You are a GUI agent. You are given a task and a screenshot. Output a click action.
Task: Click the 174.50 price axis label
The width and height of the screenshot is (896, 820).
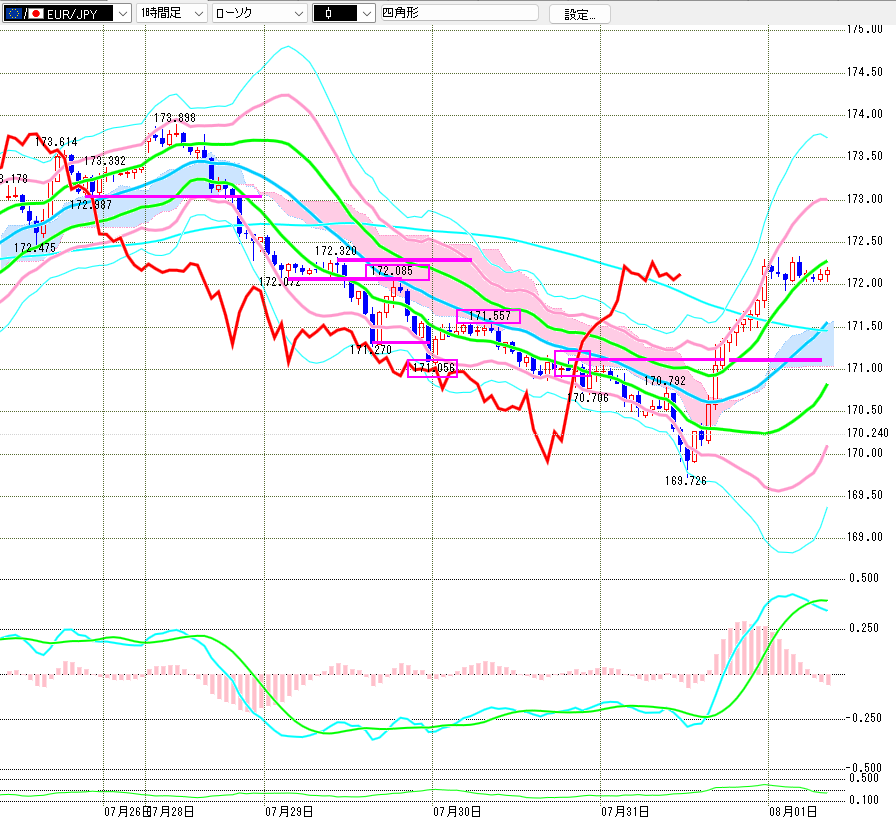pos(865,72)
